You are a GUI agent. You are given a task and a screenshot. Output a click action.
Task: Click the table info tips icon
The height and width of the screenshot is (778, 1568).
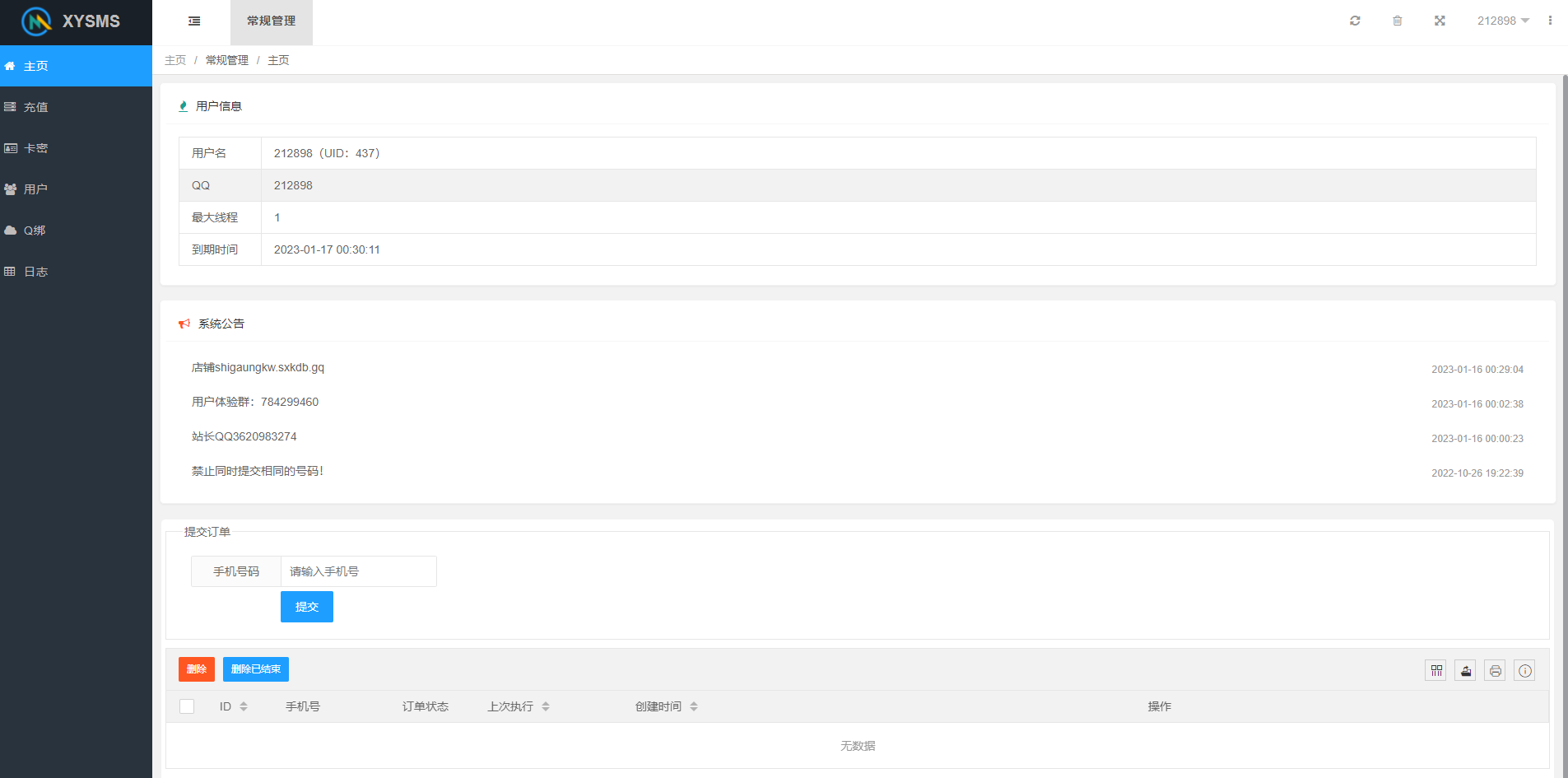1524,671
